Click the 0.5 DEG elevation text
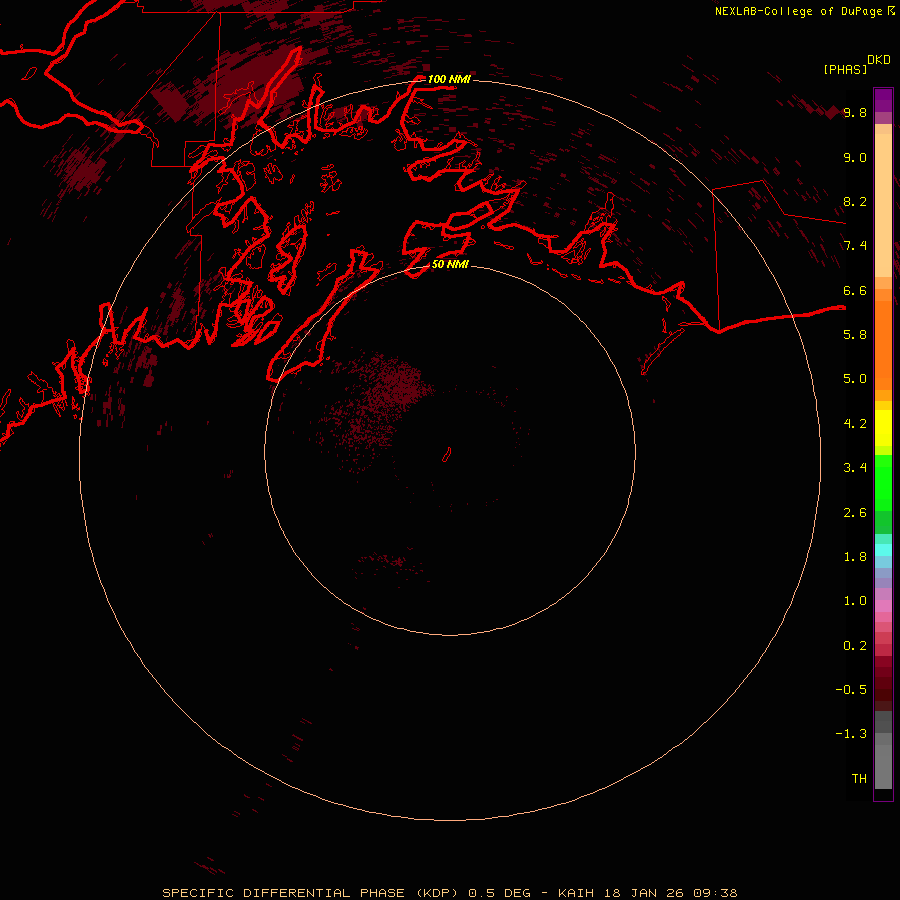 (x=500, y=893)
